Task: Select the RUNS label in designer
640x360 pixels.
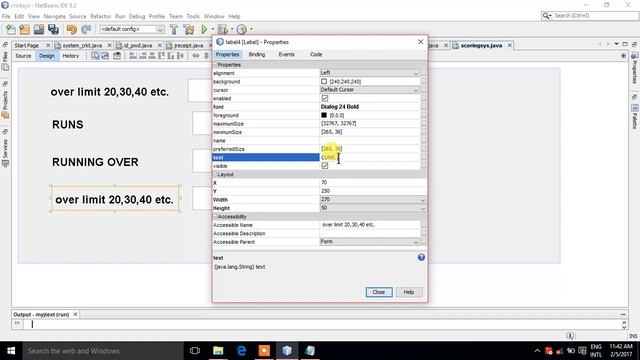Action: [68, 124]
